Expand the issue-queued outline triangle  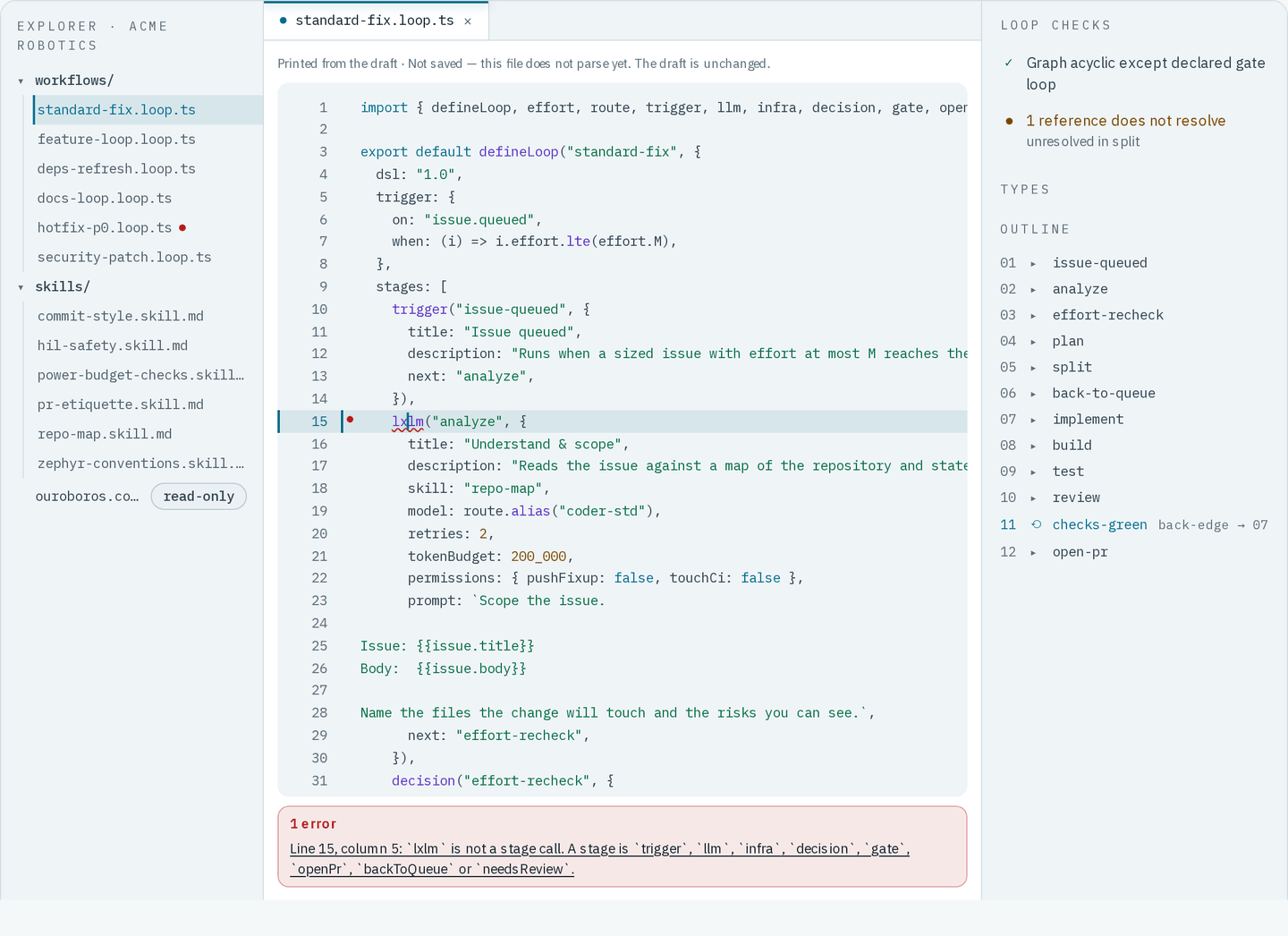(x=1033, y=263)
